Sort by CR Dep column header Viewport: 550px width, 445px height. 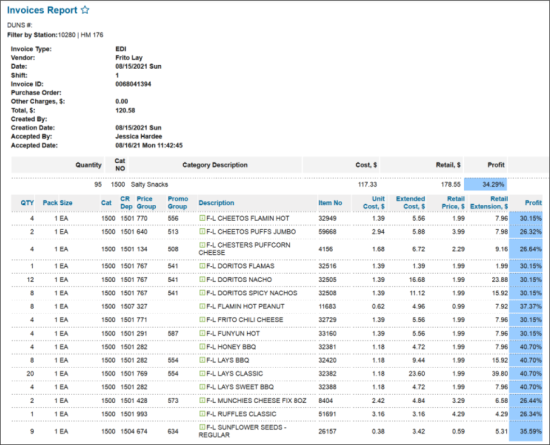click(x=126, y=203)
